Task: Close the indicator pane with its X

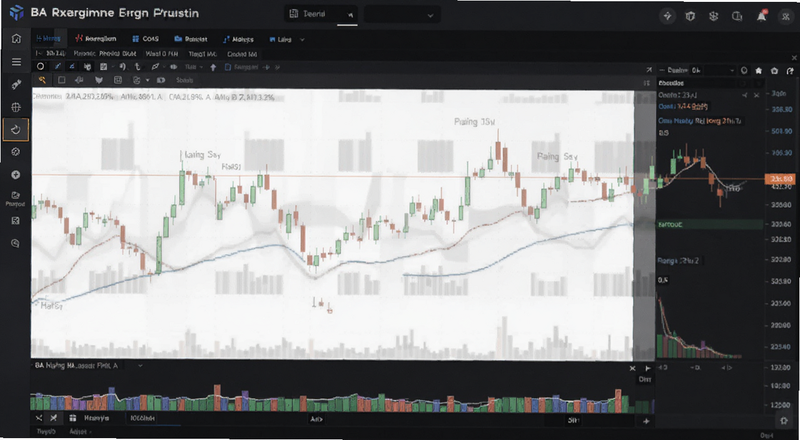Action: (x=633, y=368)
